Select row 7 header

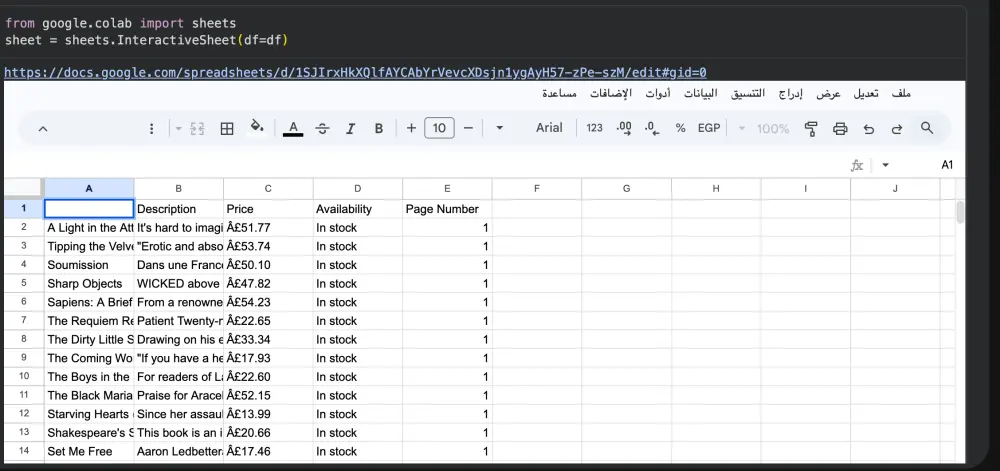[x=24, y=320]
